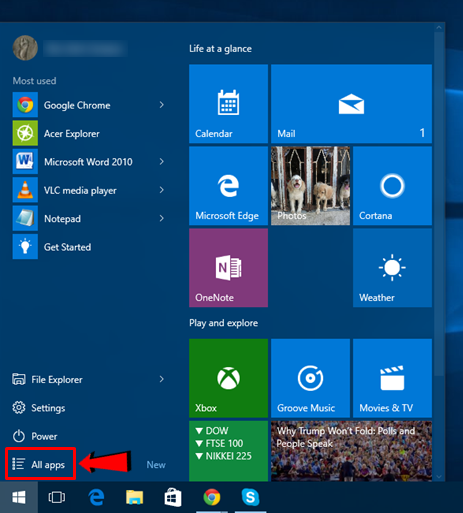This screenshot has height=513, width=463.
Task: Expand Notepad jump list arrow
Action: pyautogui.click(x=162, y=218)
